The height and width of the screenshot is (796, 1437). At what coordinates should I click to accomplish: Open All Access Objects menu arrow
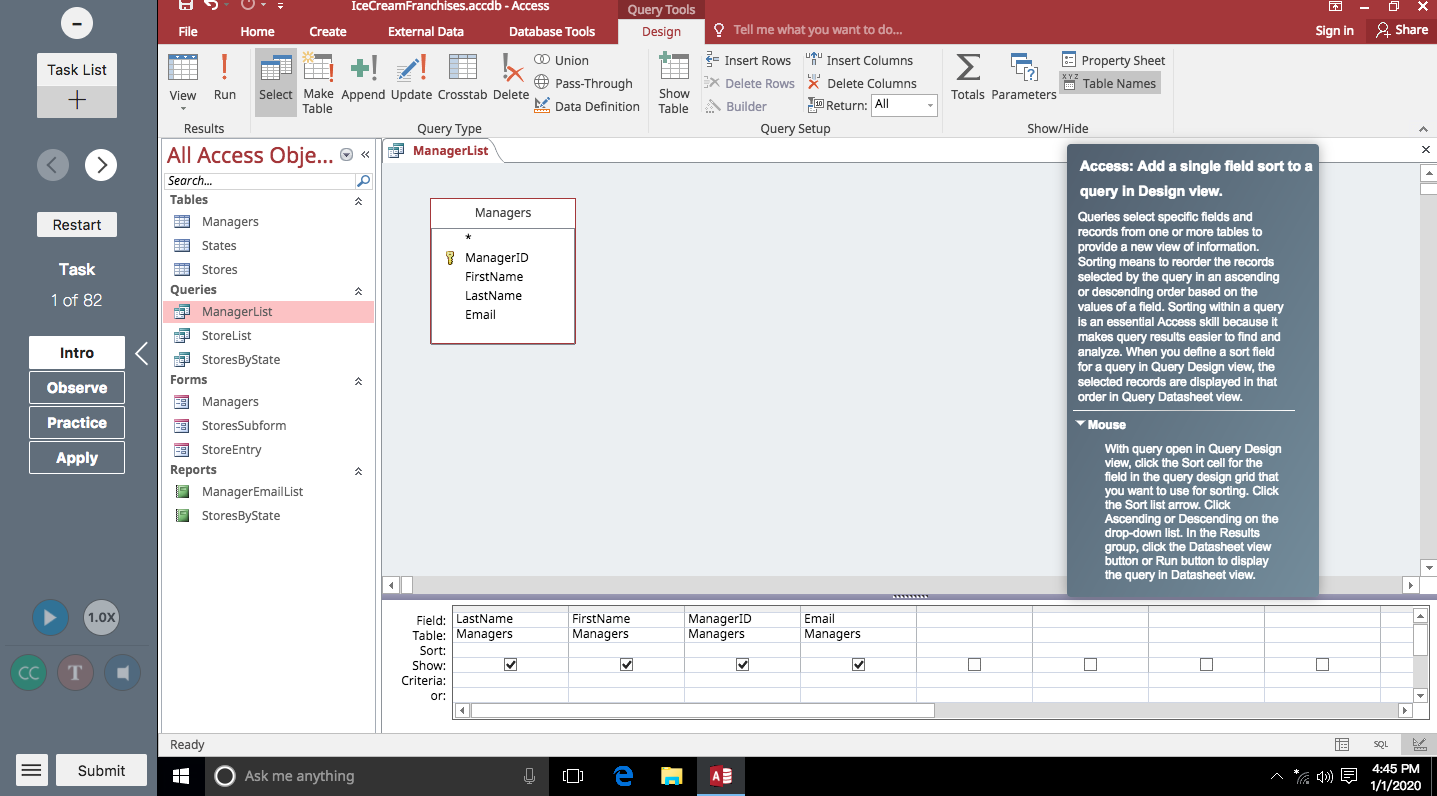point(347,155)
